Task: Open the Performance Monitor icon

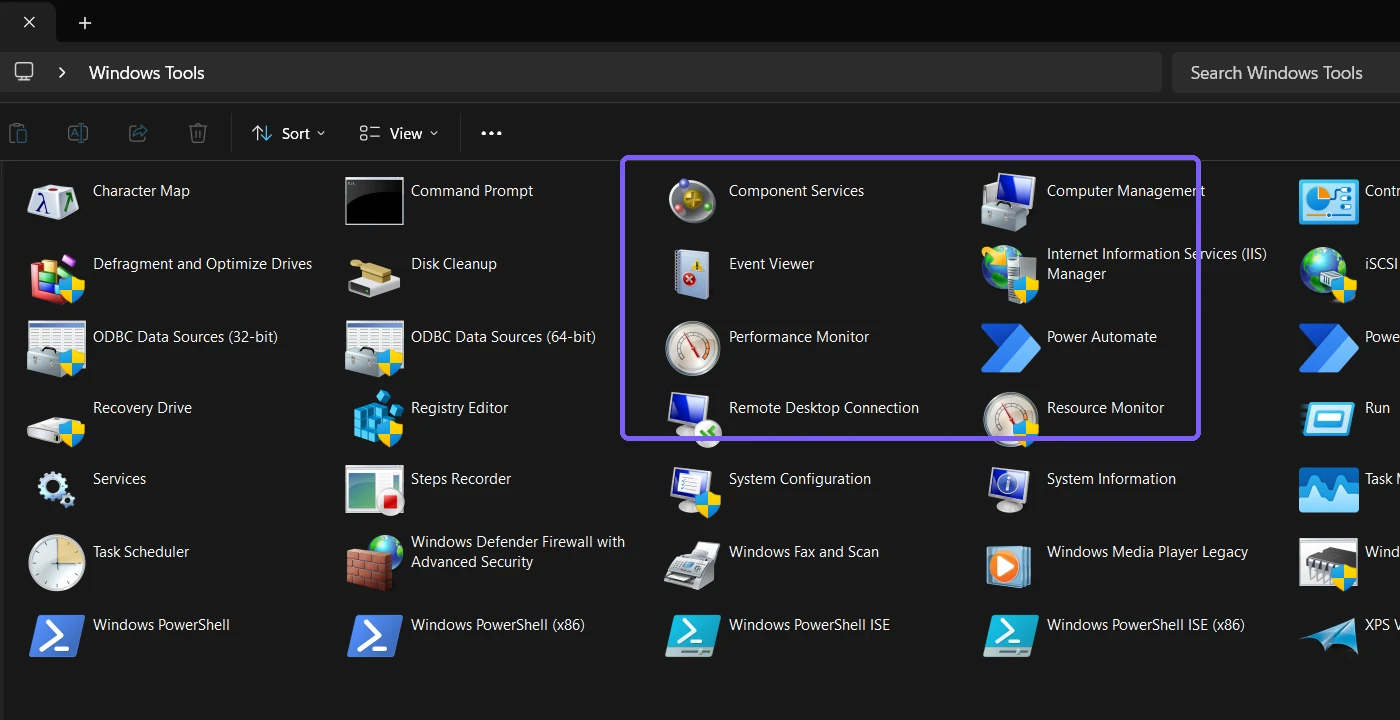Action: point(692,348)
